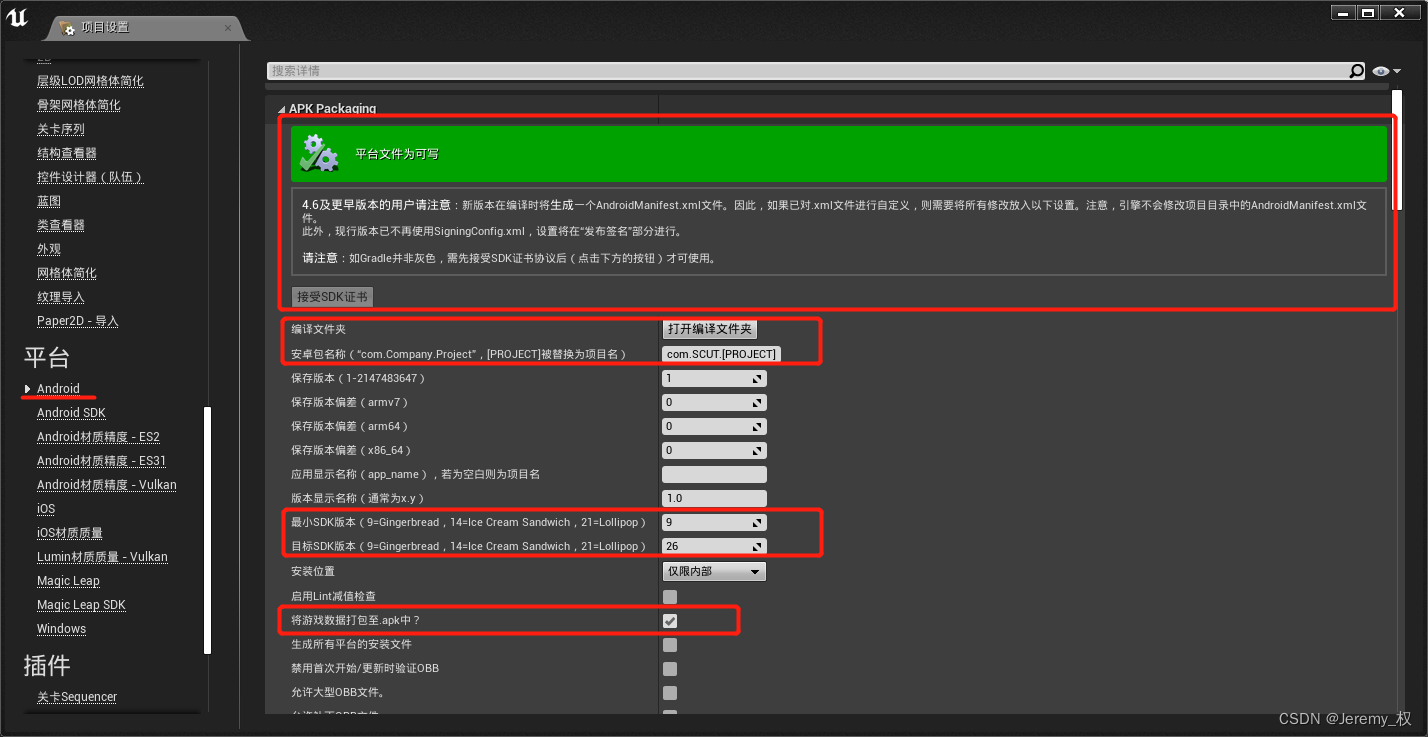This screenshot has width=1428, height=737.
Task: Click spinner arrow of 保存版本偏差 (x86_64) field
Action: pyautogui.click(x=758, y=450)
